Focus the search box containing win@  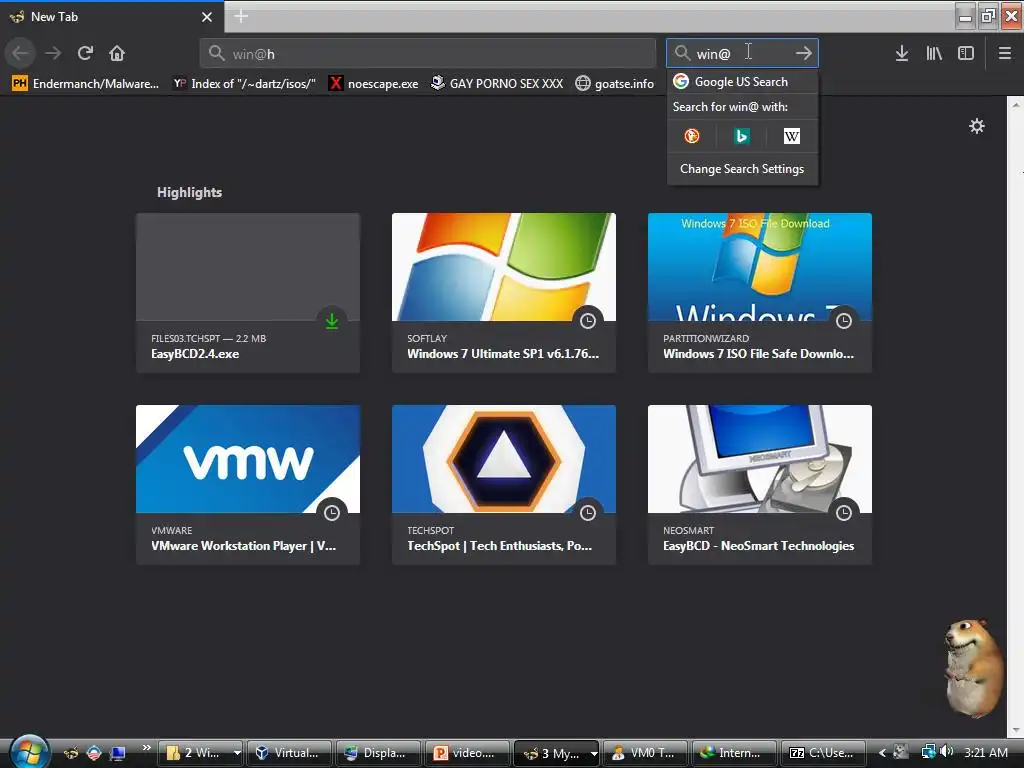(742, 53)
